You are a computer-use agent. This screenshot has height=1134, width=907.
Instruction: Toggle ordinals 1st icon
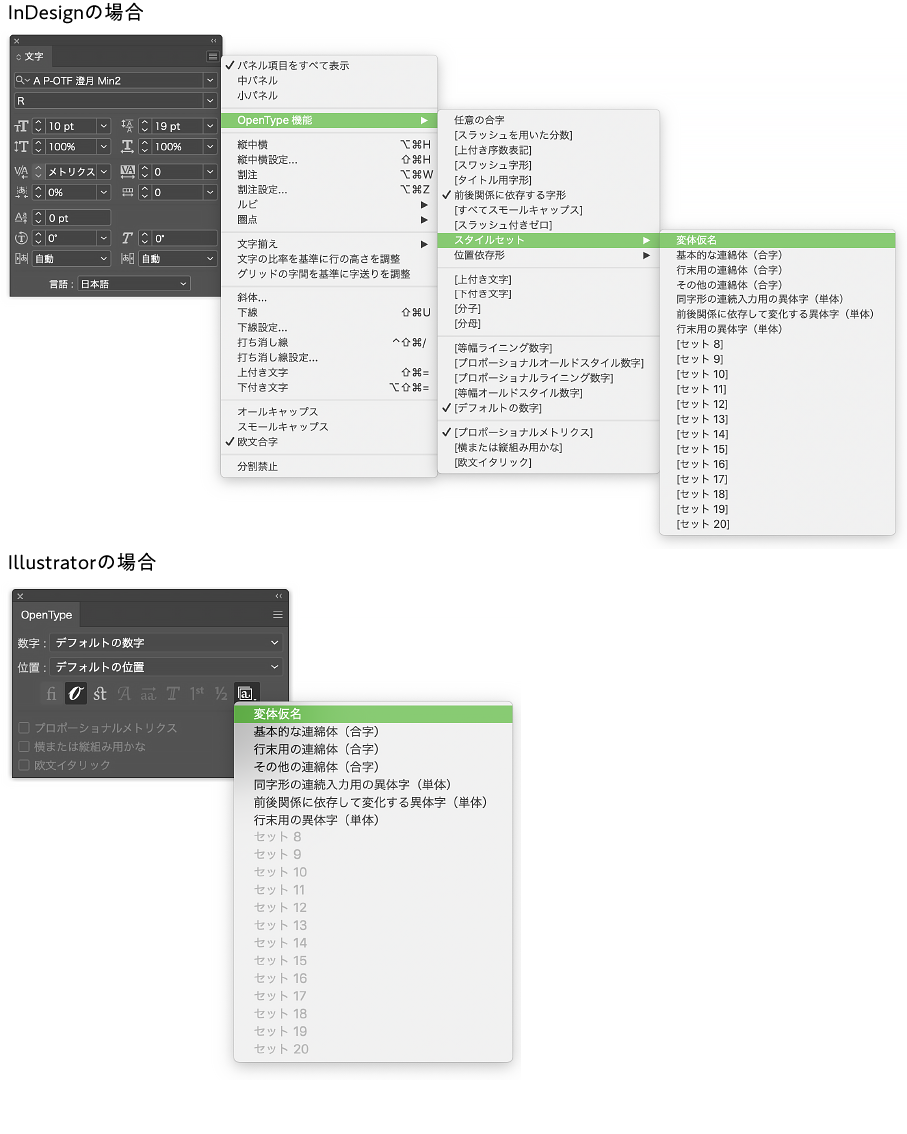coord(197,694)
